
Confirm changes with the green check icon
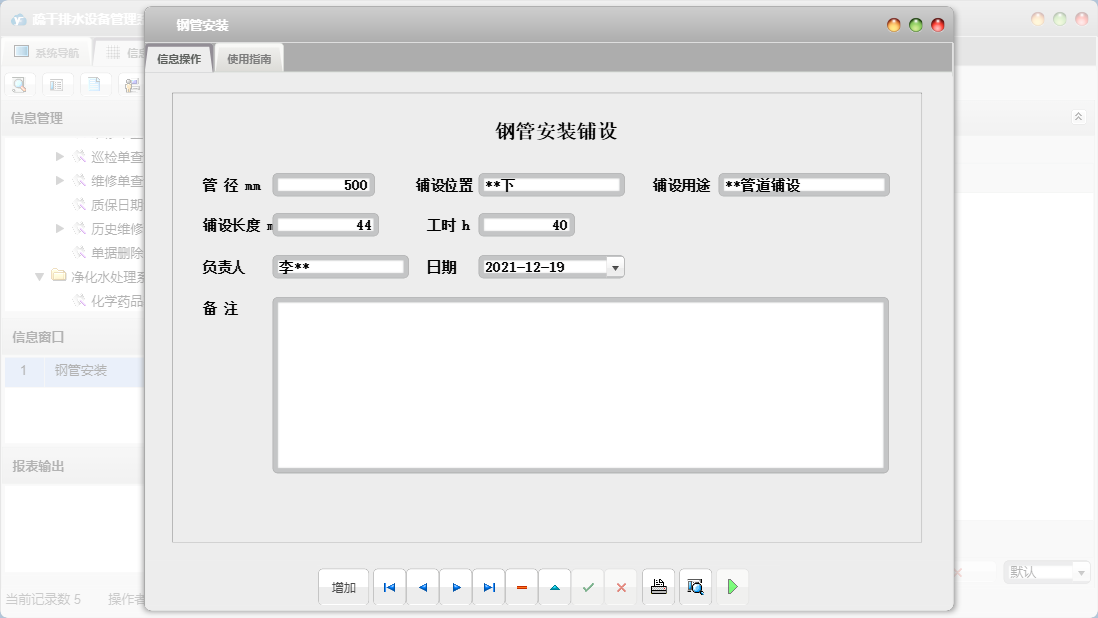[x=588, y=587]
